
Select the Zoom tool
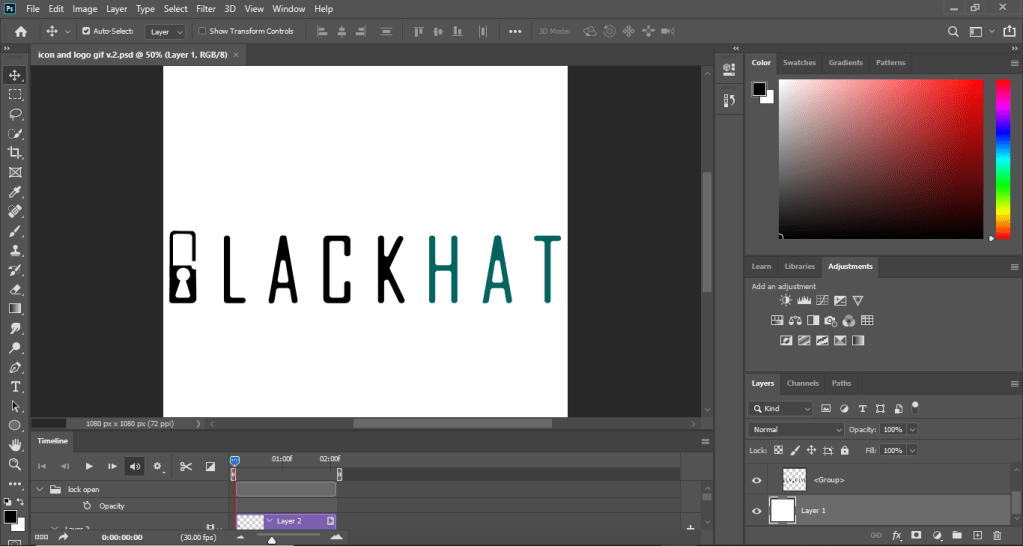(x=15, y=465)
